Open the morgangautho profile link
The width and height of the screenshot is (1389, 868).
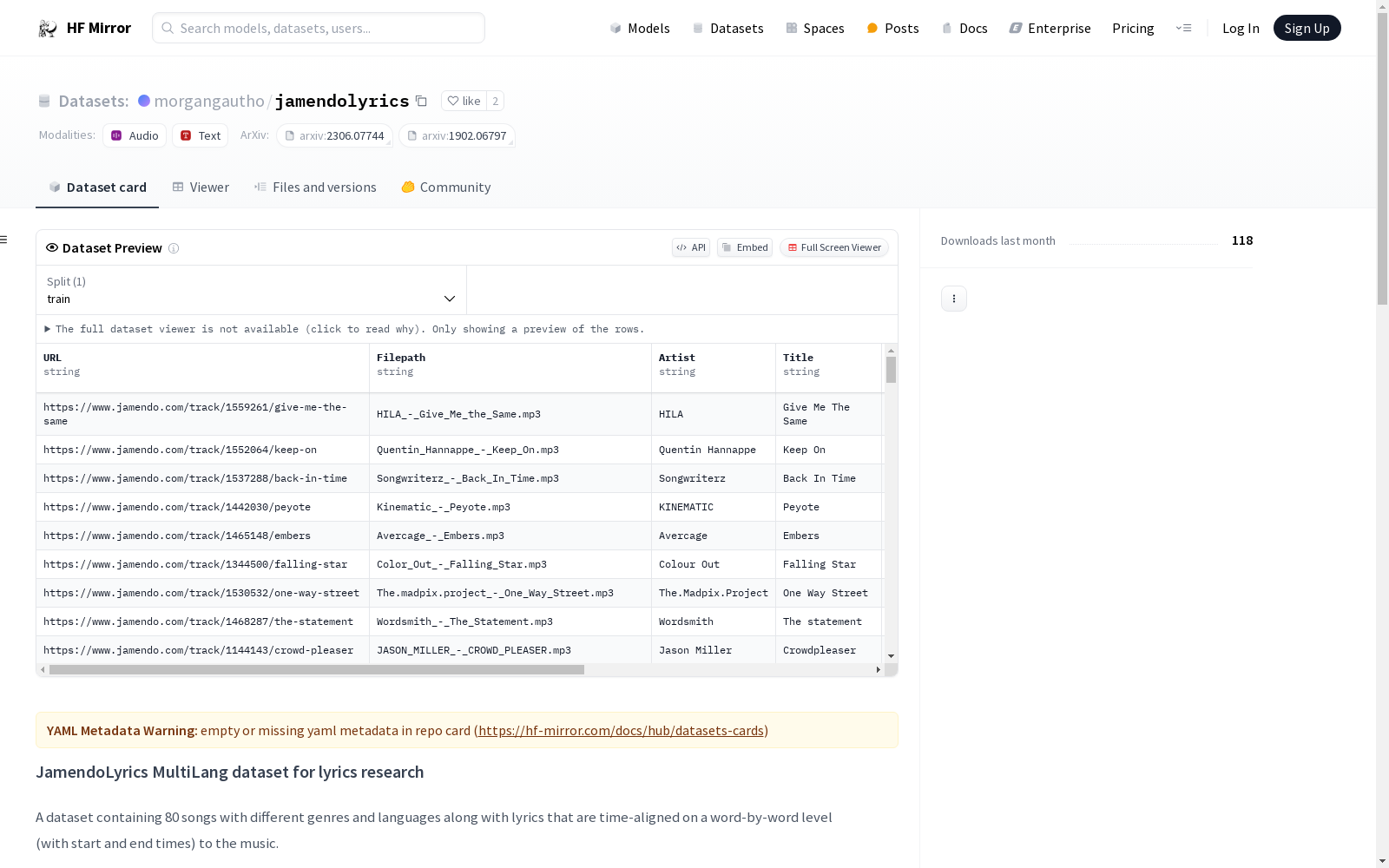pyautogui.click(x=209, y=101)
